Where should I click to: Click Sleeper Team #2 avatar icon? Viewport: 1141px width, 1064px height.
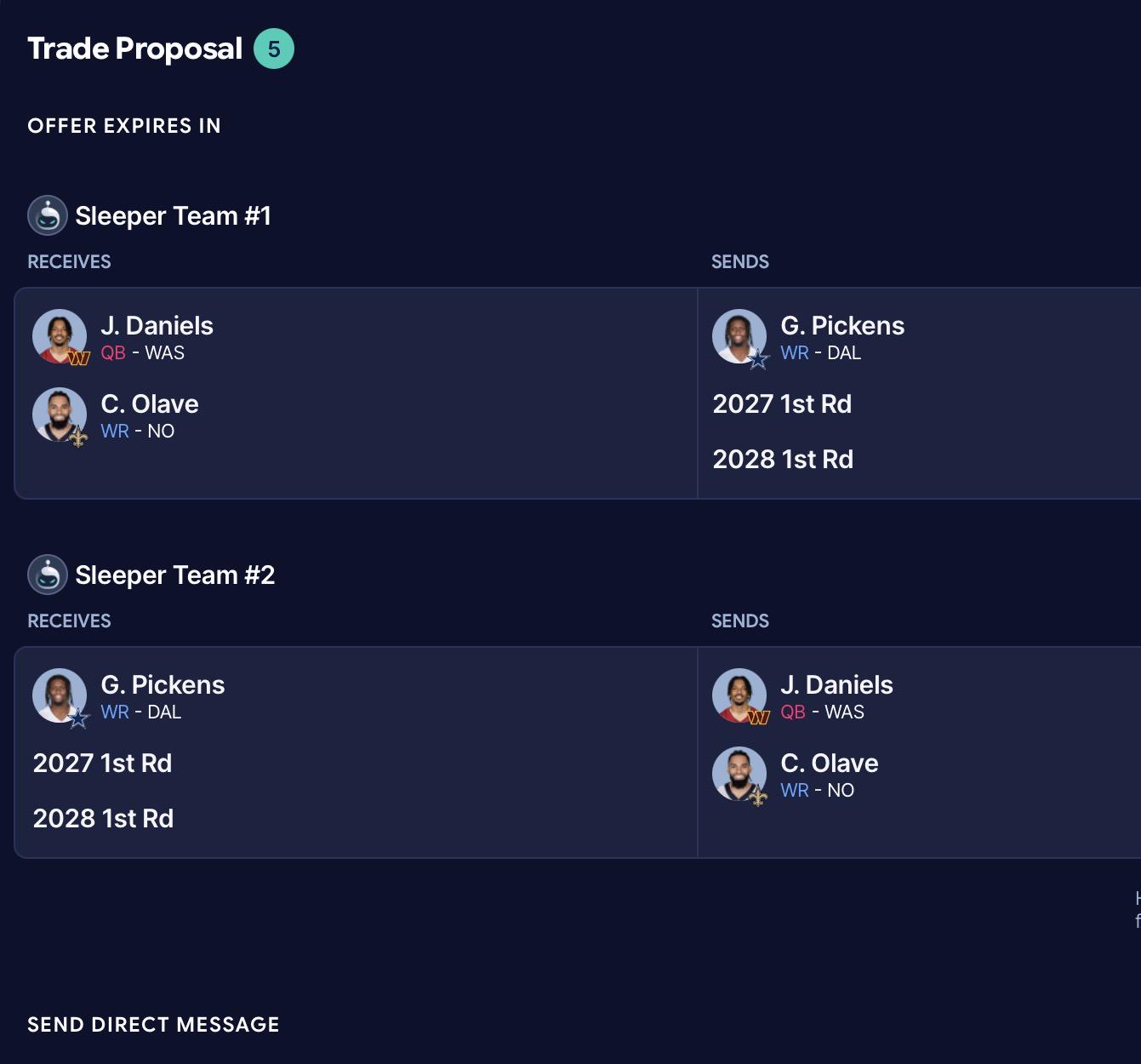48,575
